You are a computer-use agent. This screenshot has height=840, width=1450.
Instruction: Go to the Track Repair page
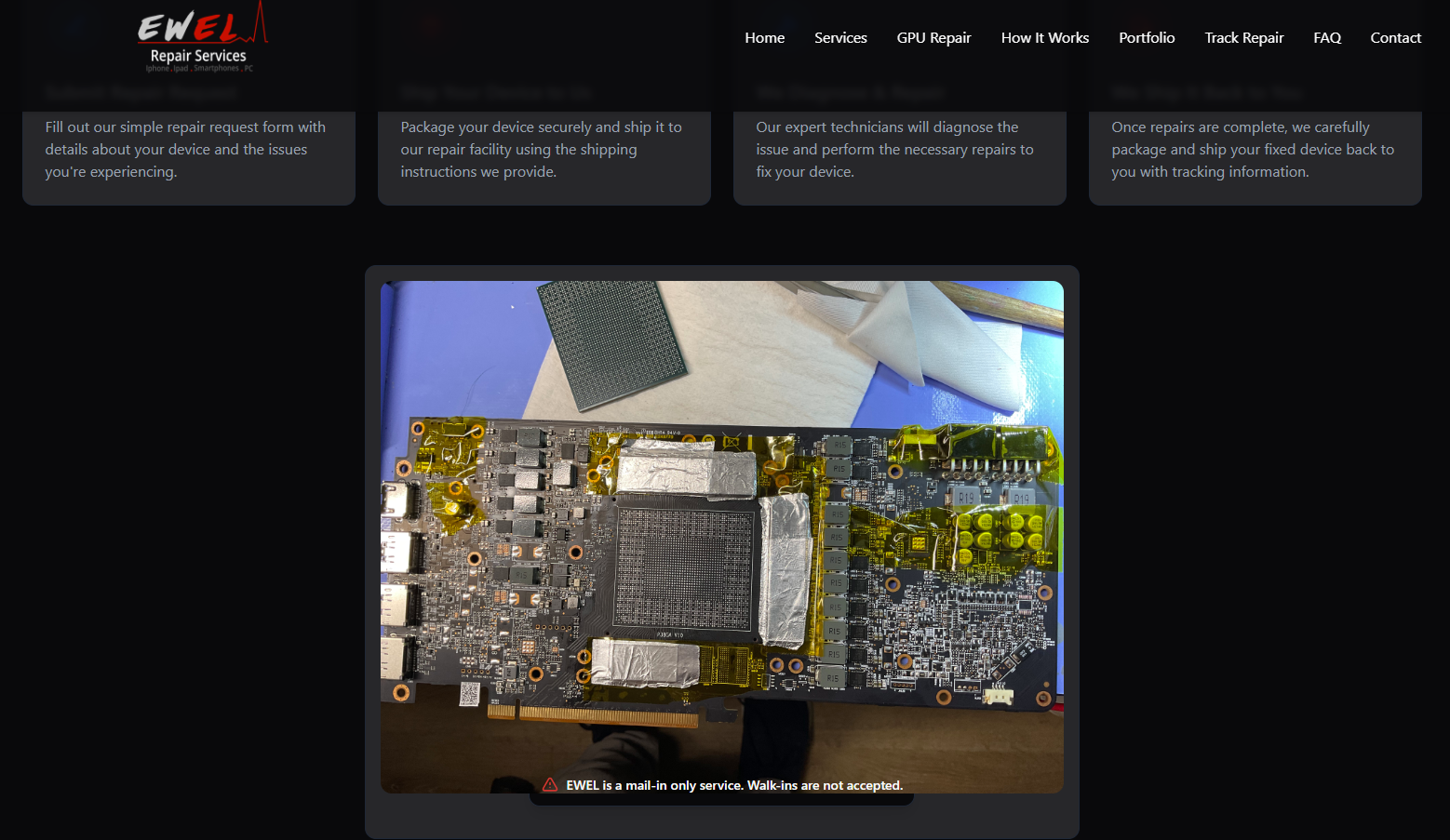coord(1243,37)
